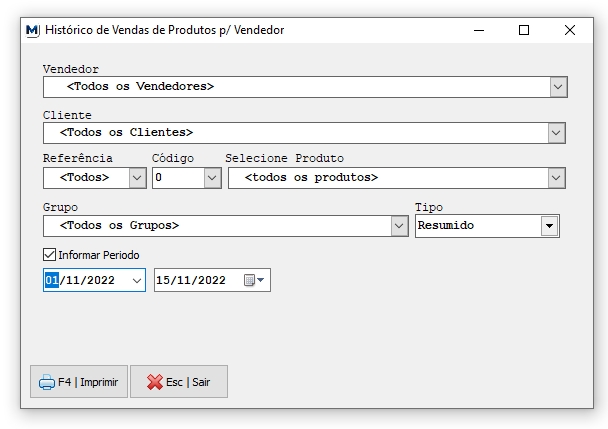
Task: Maximize the Histórico de Vendas window
Action: [524, 30]
